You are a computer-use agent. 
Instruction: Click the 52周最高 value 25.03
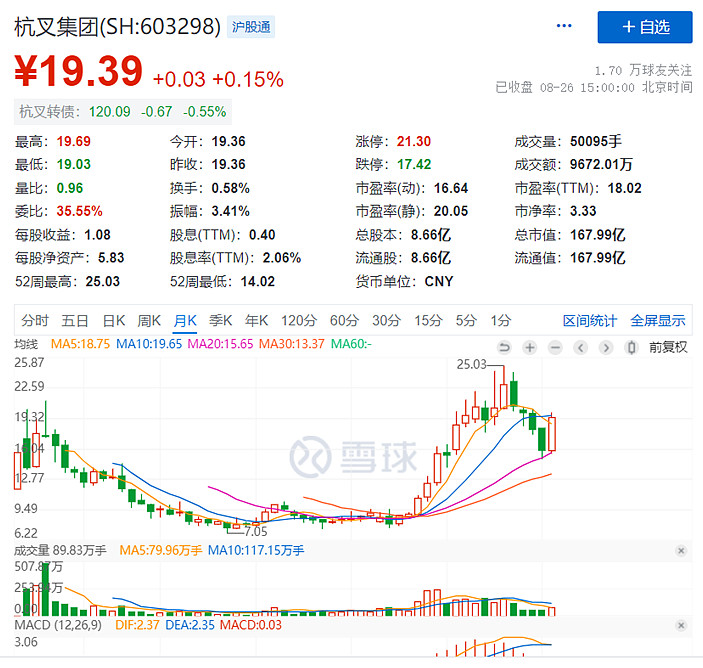tap(103, 282)
